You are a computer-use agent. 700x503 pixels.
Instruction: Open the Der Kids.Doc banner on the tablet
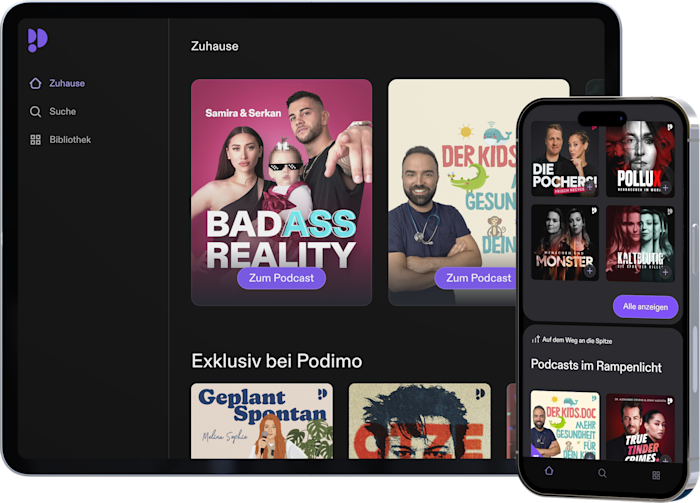453,192
